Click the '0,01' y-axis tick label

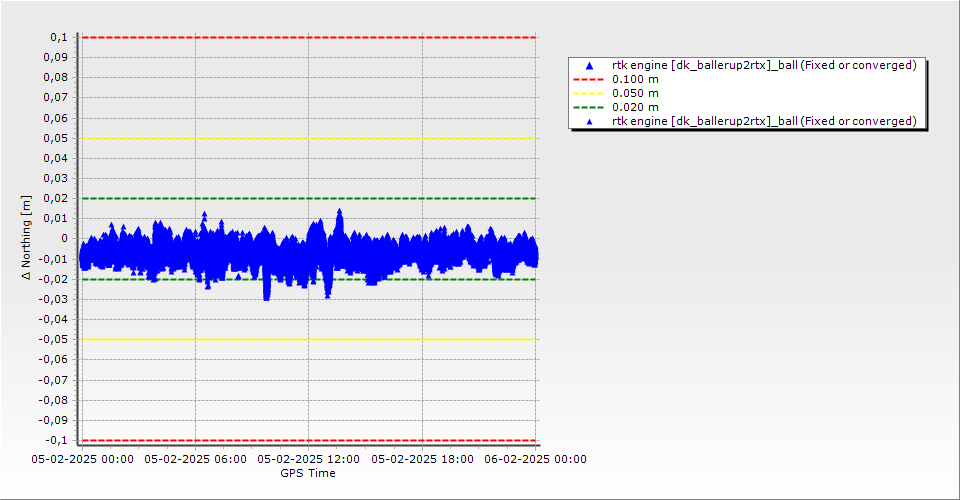pos(56,218)
